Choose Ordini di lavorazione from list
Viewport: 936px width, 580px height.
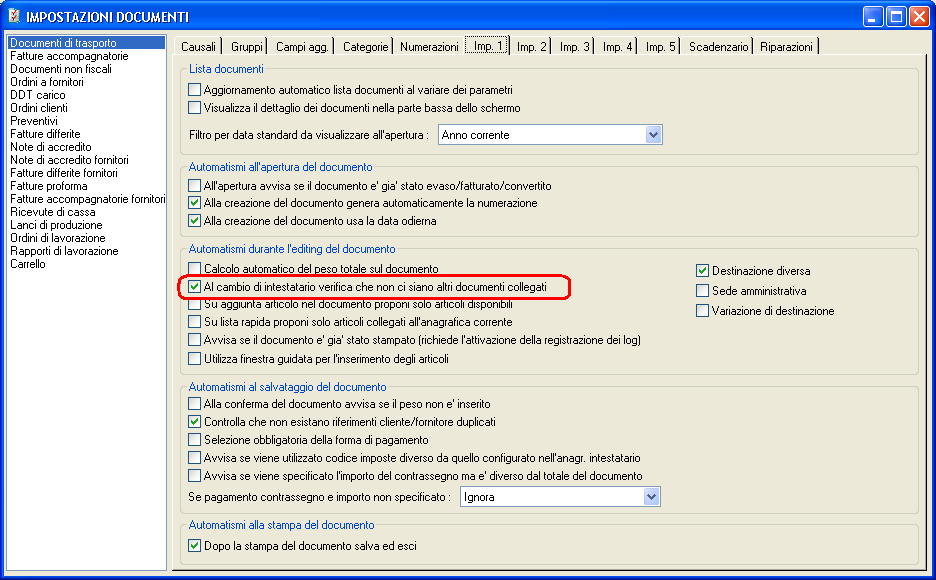[87, 238]
